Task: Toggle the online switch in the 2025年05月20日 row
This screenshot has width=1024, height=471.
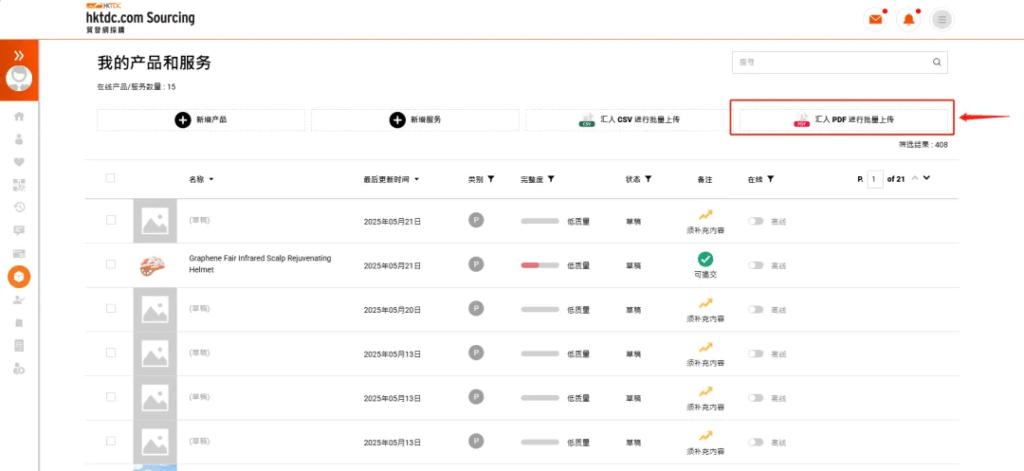Action: (756, 310)
